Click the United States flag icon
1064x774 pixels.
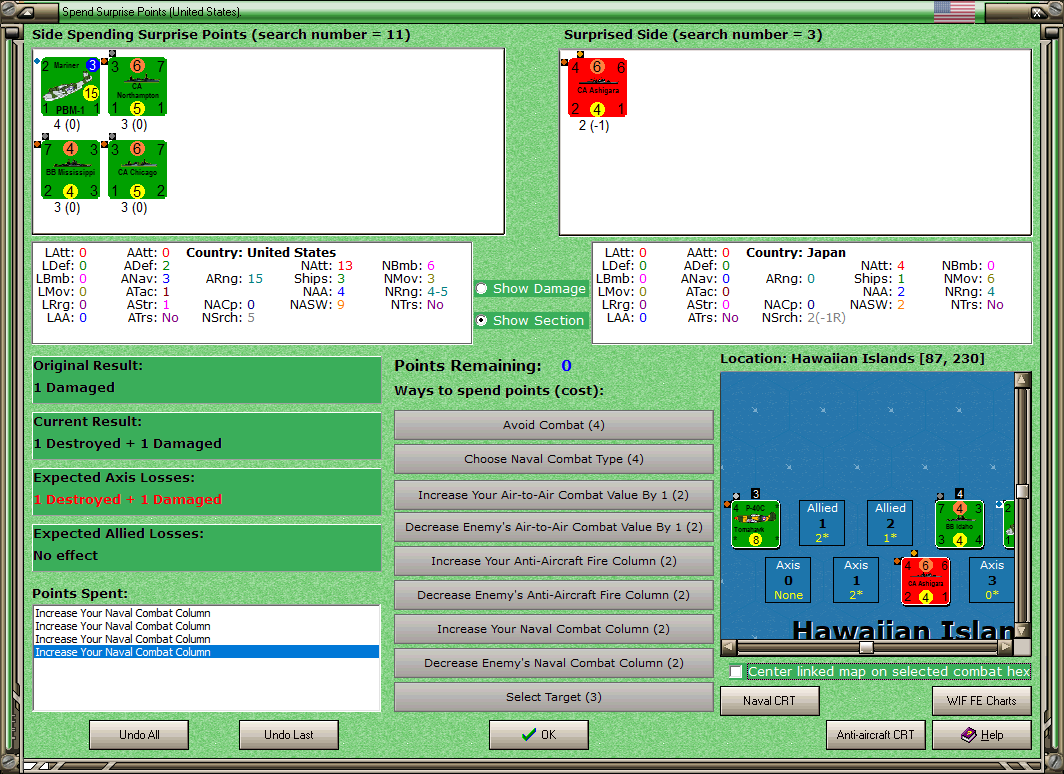pos(954,12)
